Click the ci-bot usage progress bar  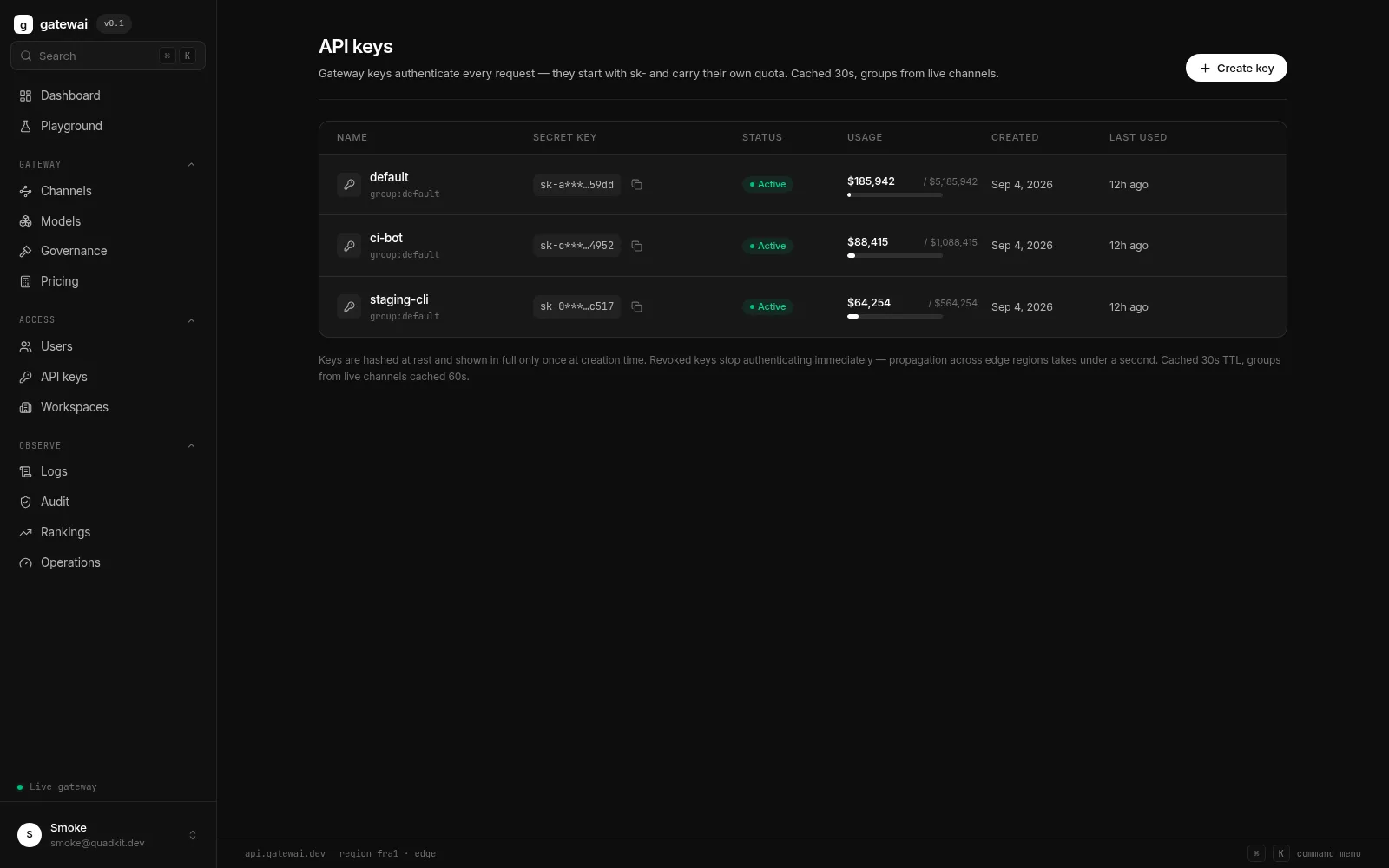click(895, 256)
